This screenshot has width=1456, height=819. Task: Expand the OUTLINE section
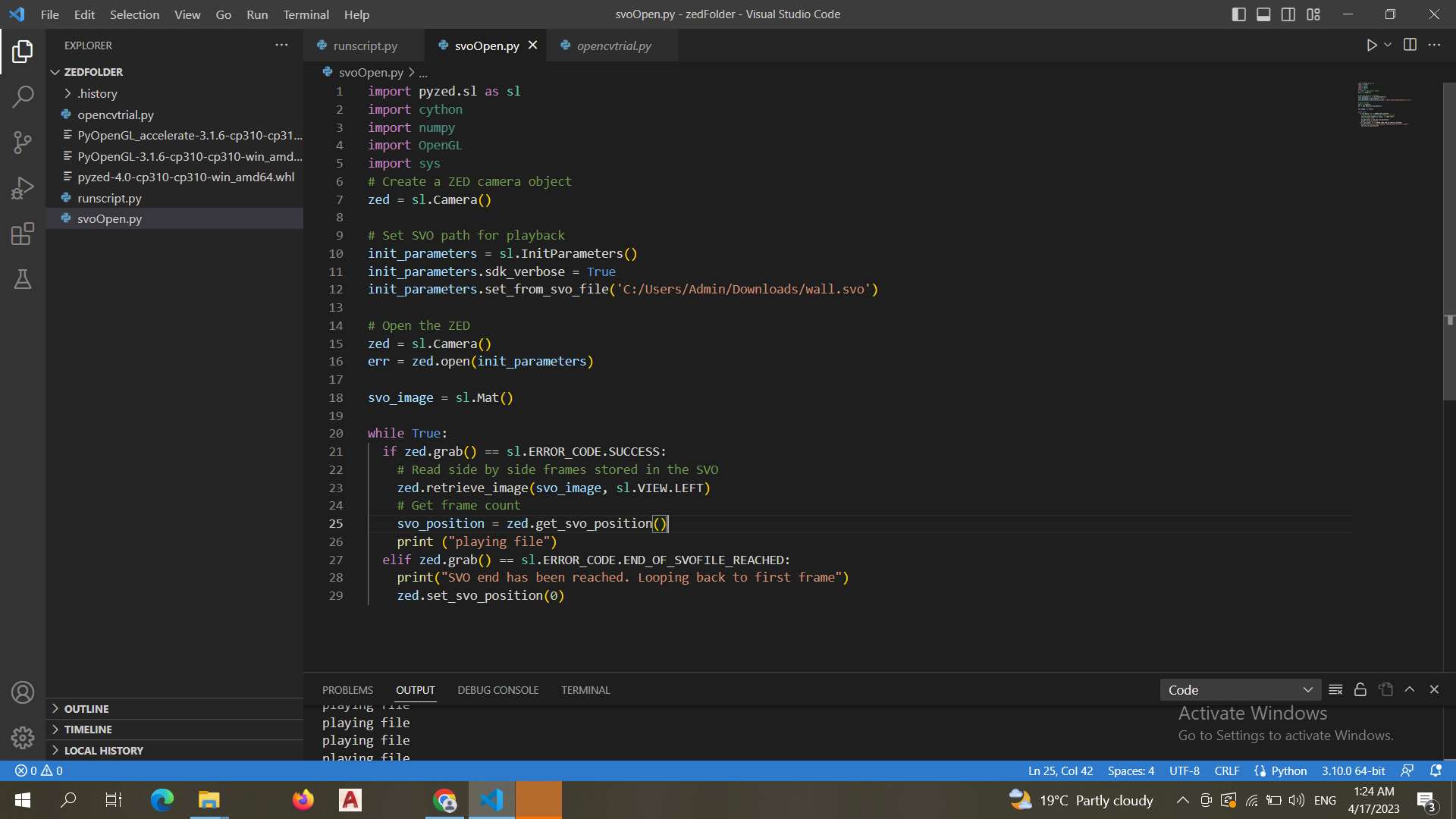[x=86, y=708]
